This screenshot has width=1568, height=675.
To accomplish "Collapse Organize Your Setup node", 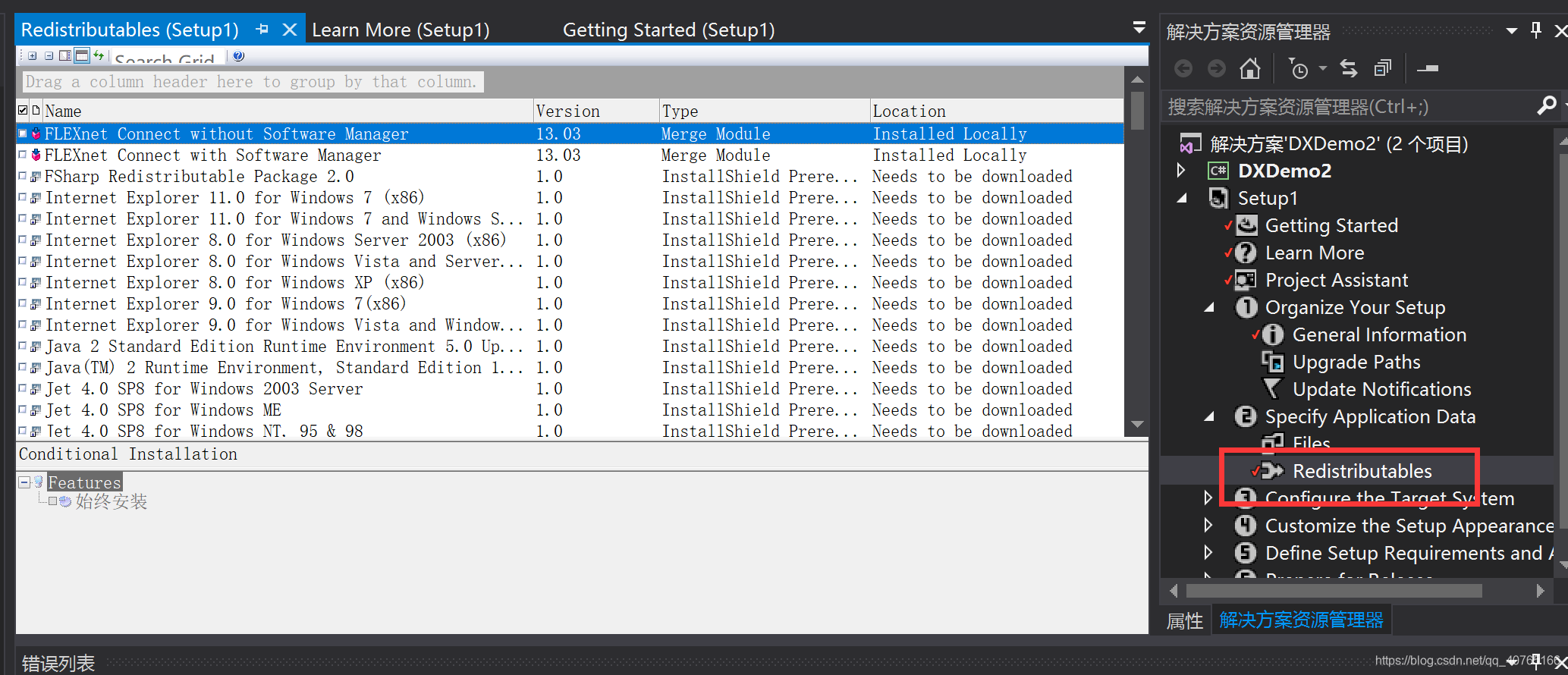I will click(x=1209, y=307).
